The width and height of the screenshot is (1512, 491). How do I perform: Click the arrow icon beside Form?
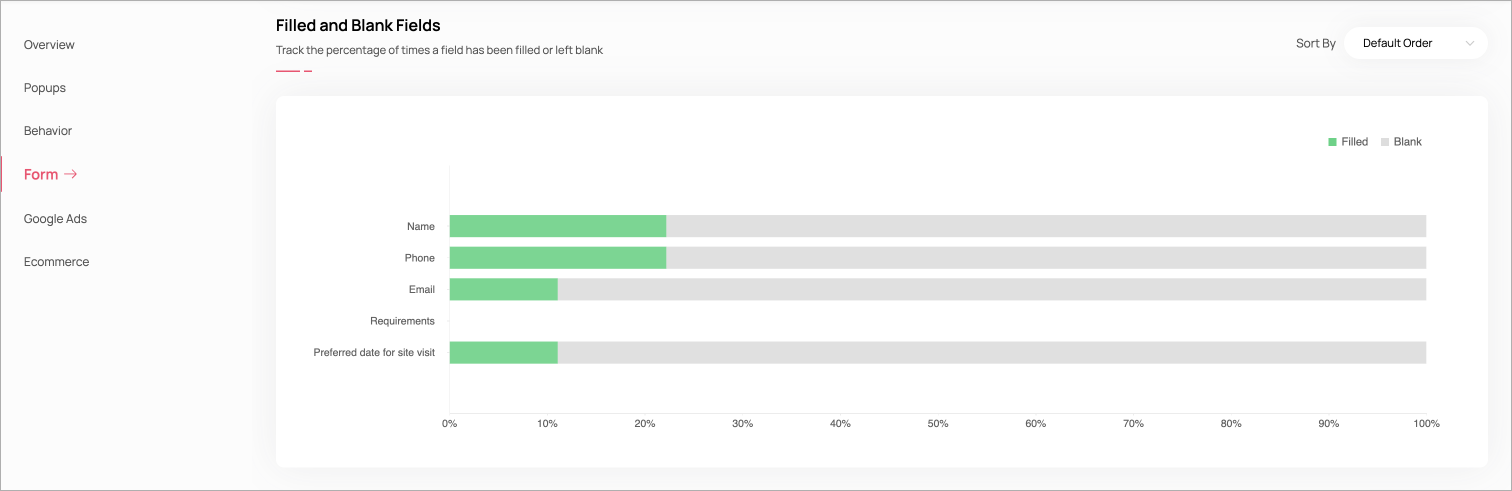tap(71, 175)
